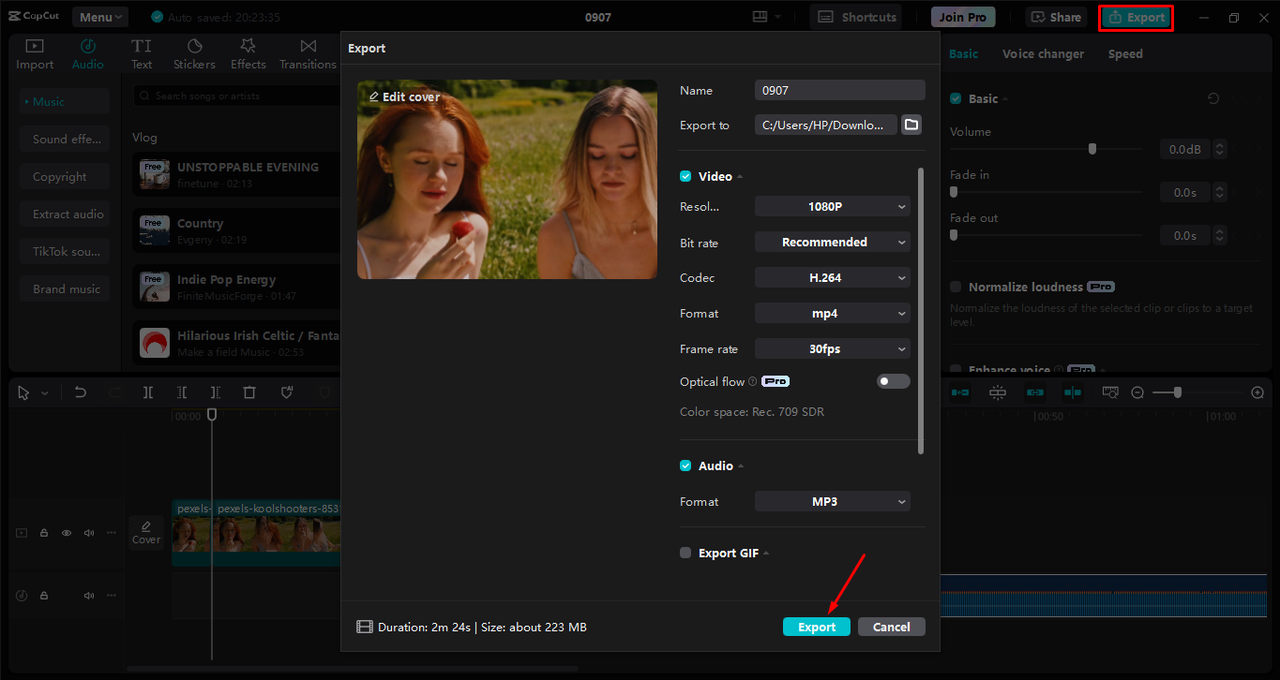The height and width of the screenshot is (680, 1280).
Task: Enable Normalize loudness checkbox
Action: (956, 287)
